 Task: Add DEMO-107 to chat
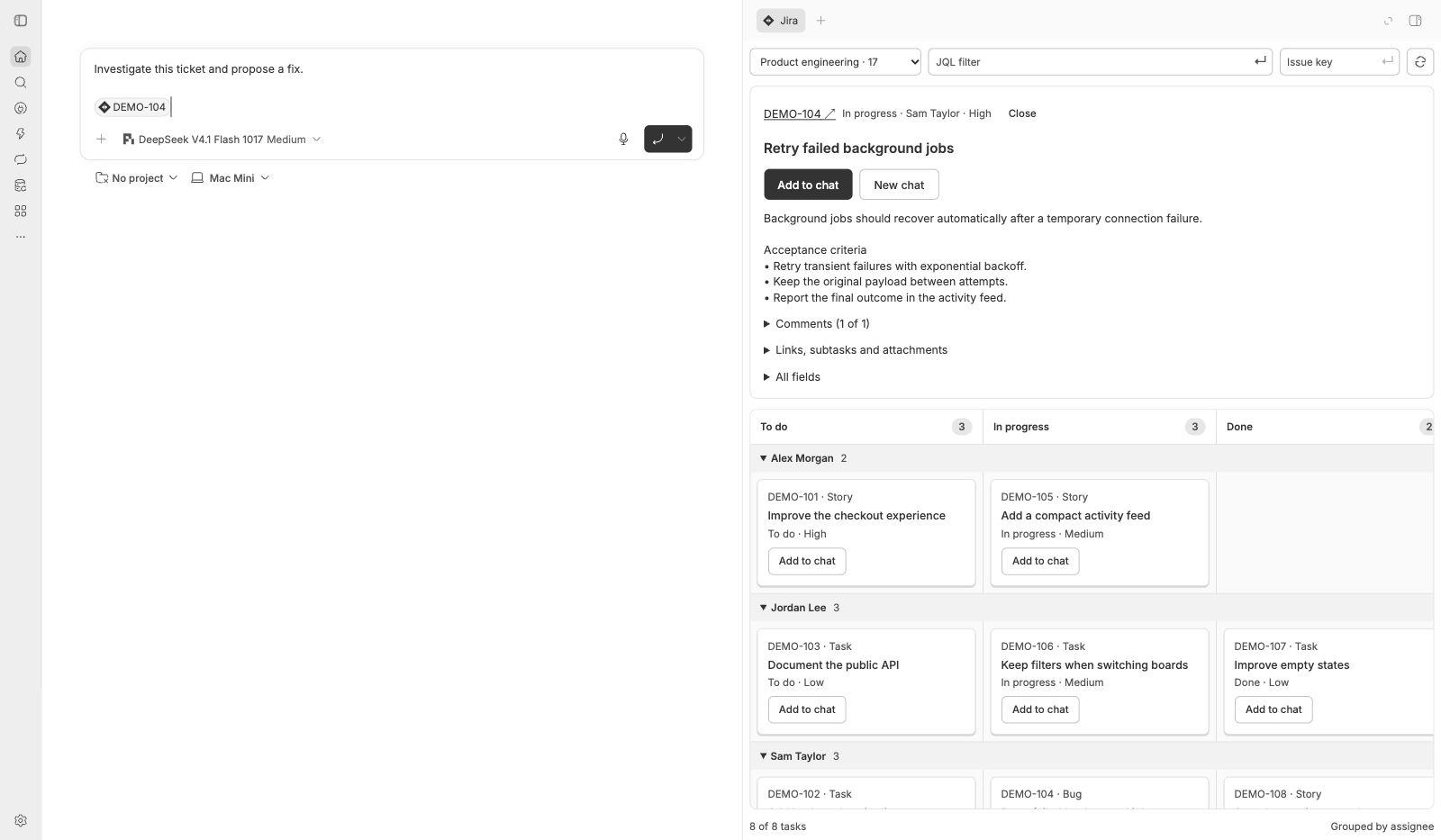pos(1273,709)
